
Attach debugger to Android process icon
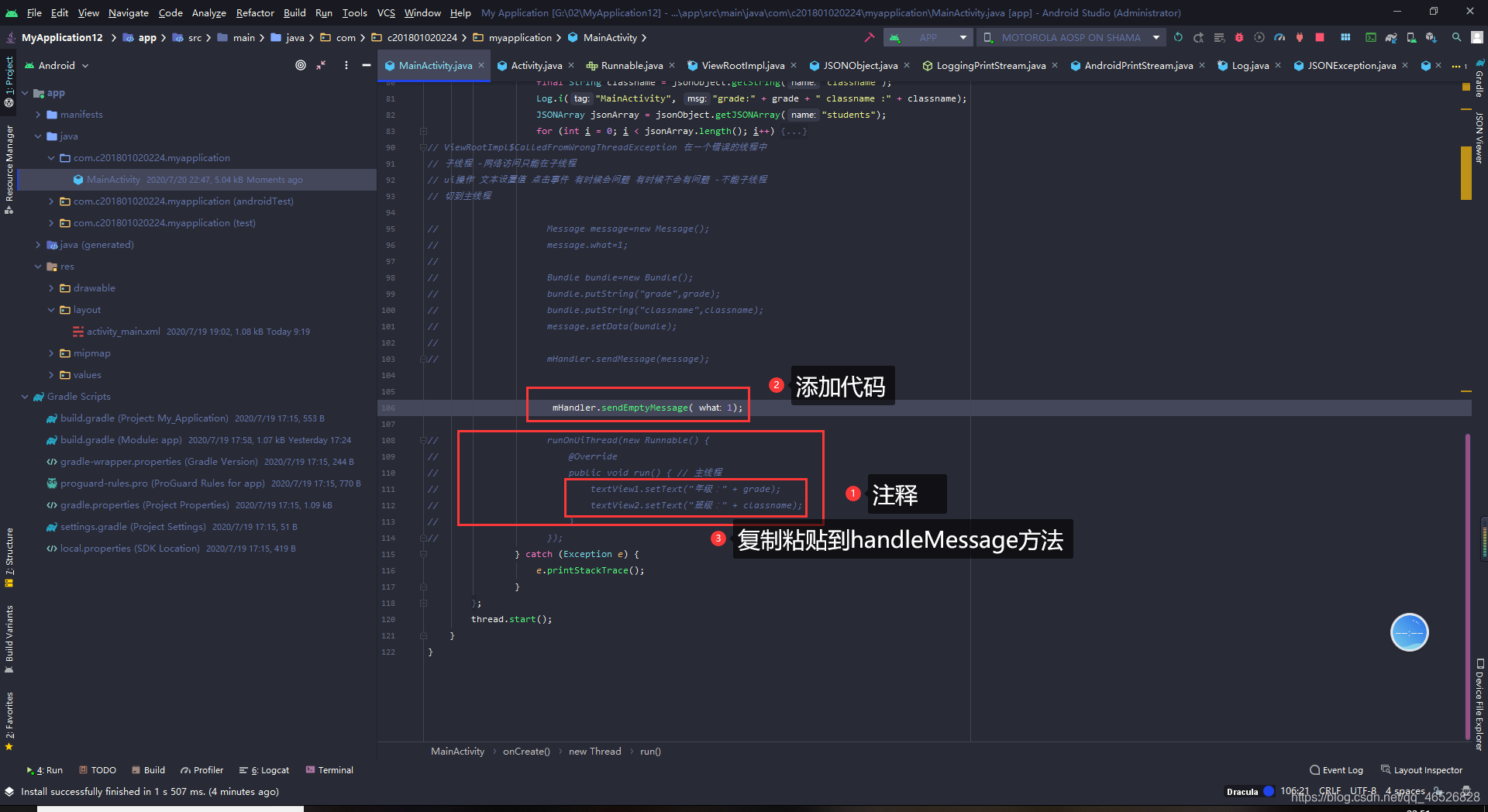tap(1300, 37)
